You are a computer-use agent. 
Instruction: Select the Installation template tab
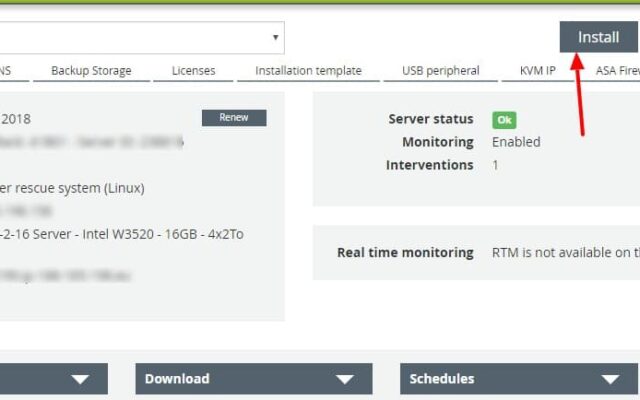(x=308, y=71)
